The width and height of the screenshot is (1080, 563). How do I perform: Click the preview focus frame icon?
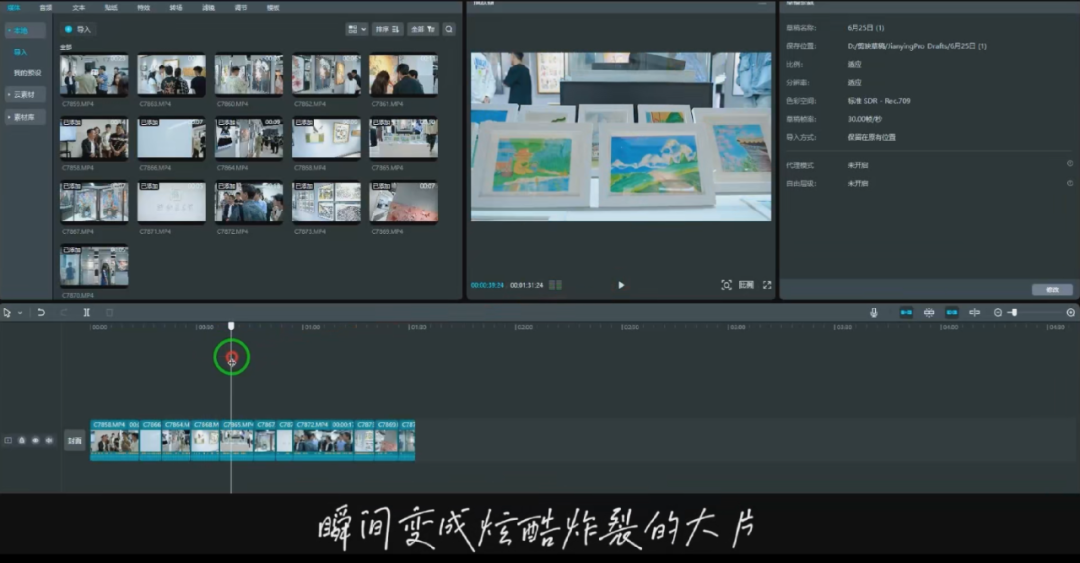726,285
